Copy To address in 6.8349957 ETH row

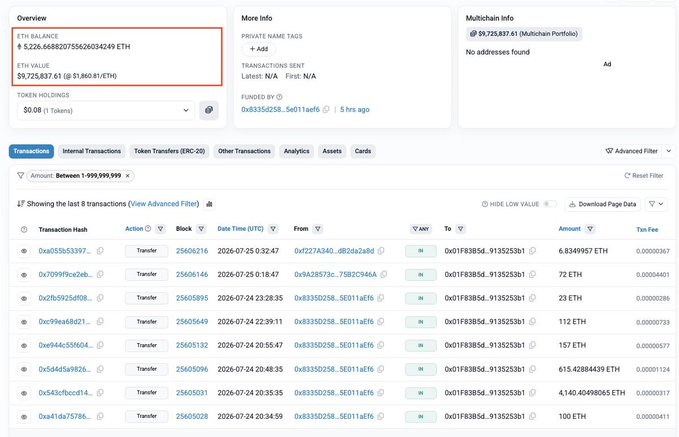click(532, 251)
